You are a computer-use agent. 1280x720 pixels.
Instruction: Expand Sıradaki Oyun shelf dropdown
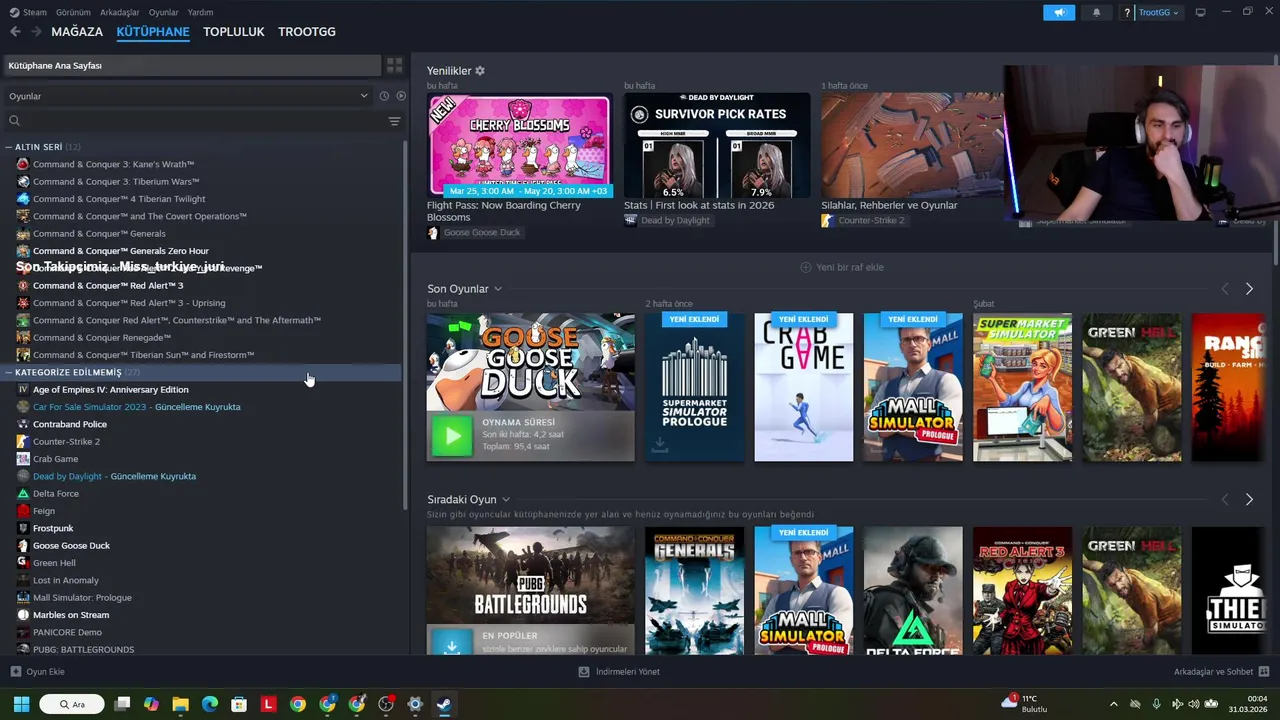[506, 499]
